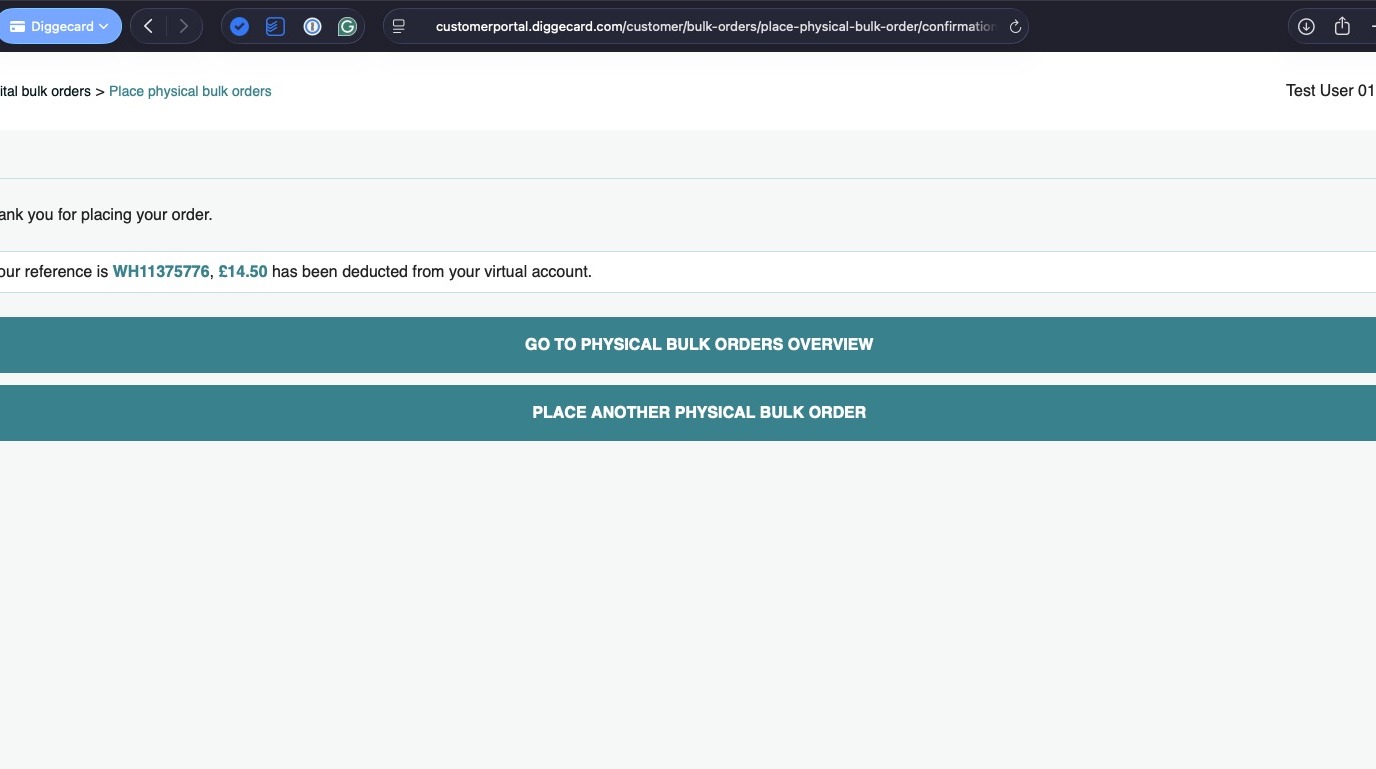The image size is (1376, 769).
Task: Open the Grammarly extension icon
Action: point(347,27)
